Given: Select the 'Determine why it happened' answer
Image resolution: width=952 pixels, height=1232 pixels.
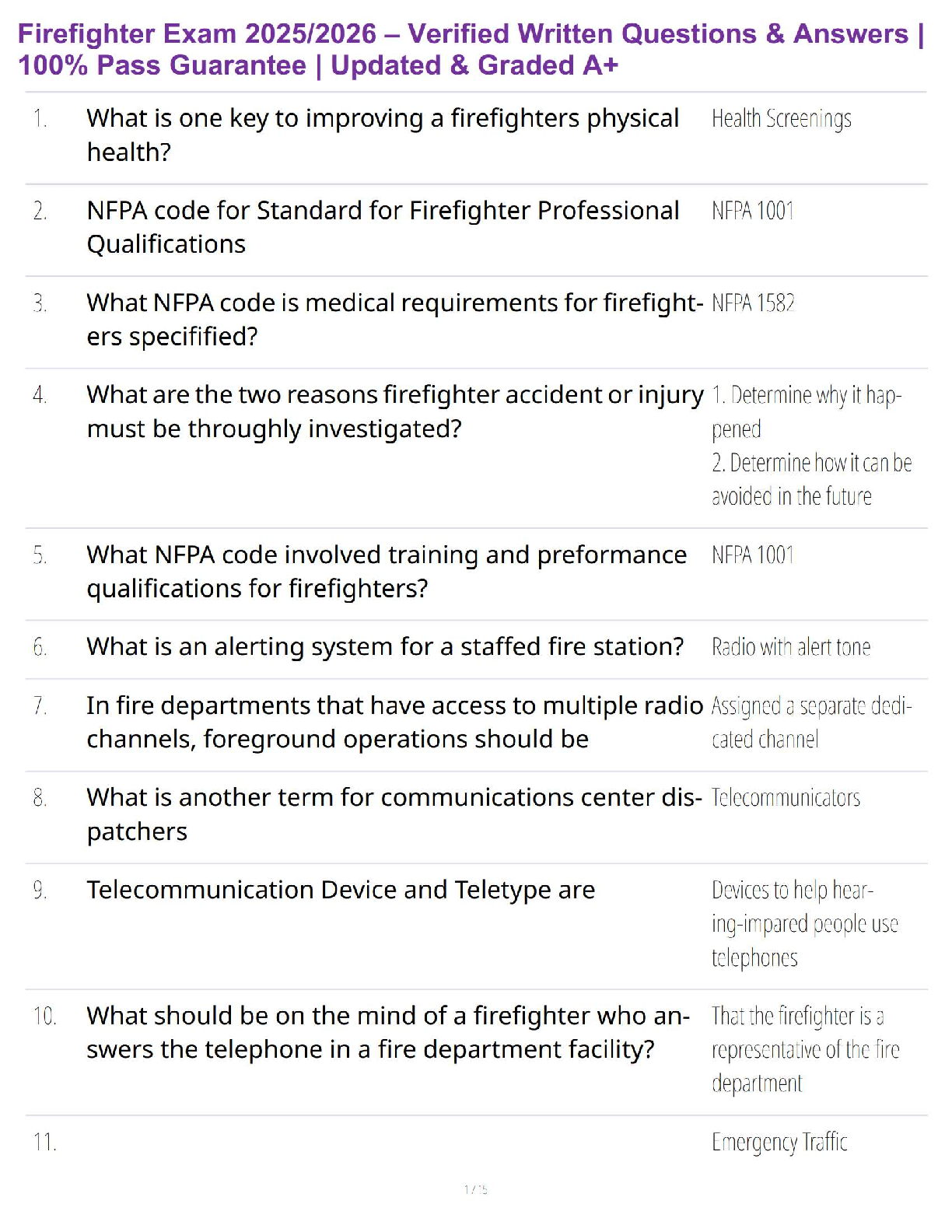Looking at the screenshot, I should tap(806, 411).
